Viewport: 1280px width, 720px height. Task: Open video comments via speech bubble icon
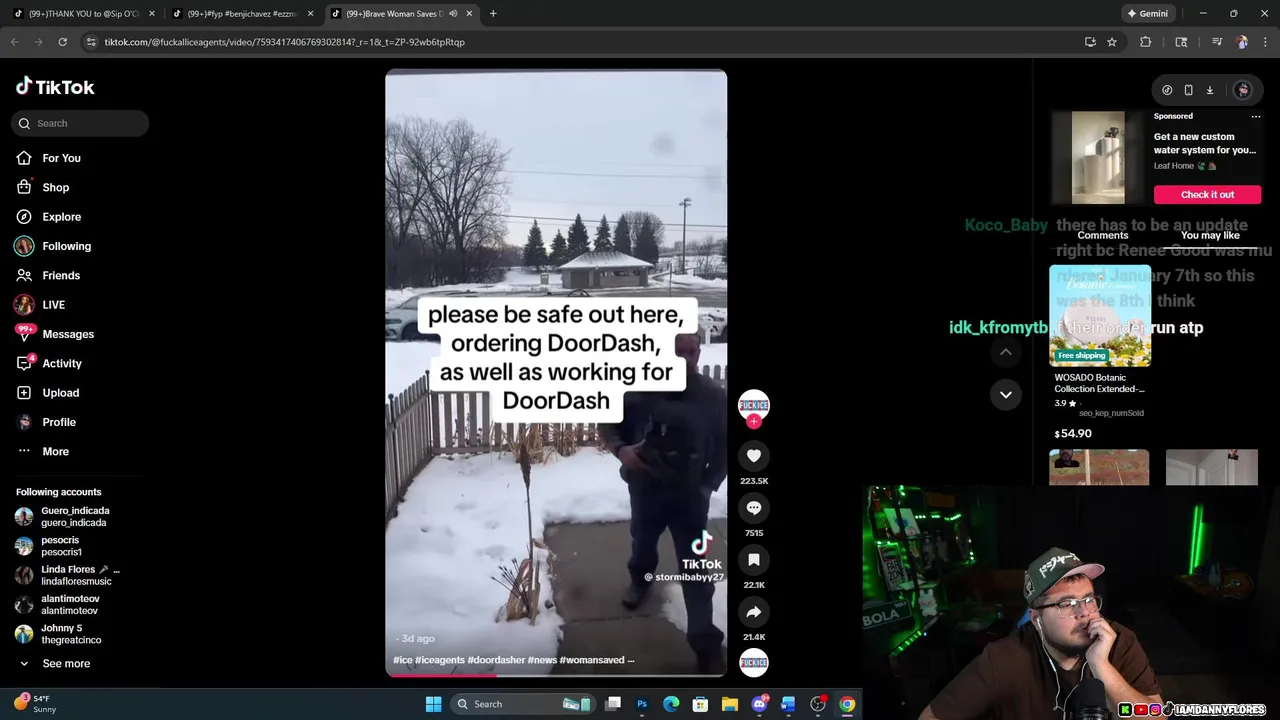click(x=754, y=508)
